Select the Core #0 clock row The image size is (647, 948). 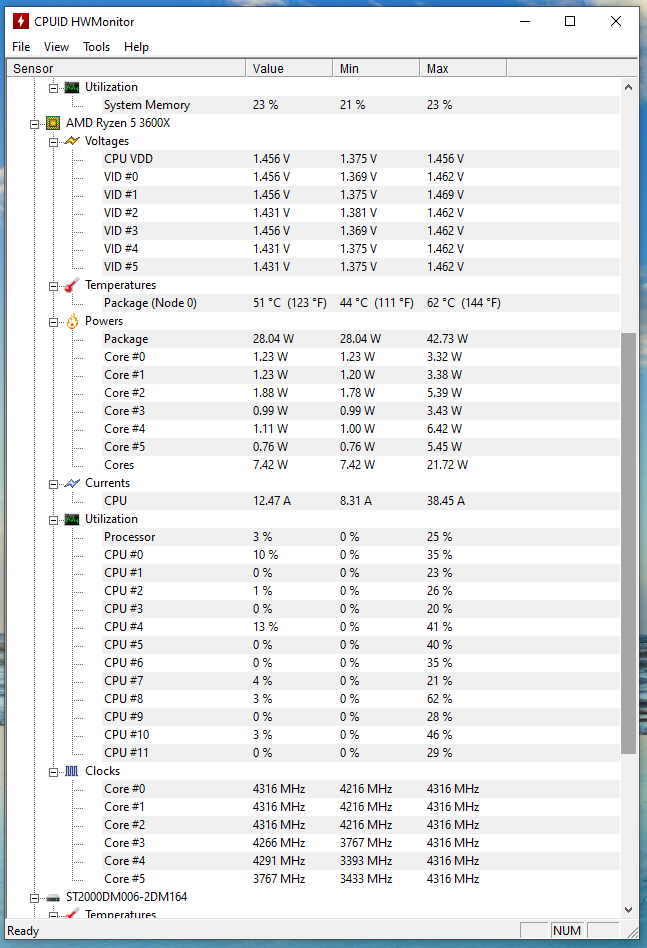click(361, 789)
